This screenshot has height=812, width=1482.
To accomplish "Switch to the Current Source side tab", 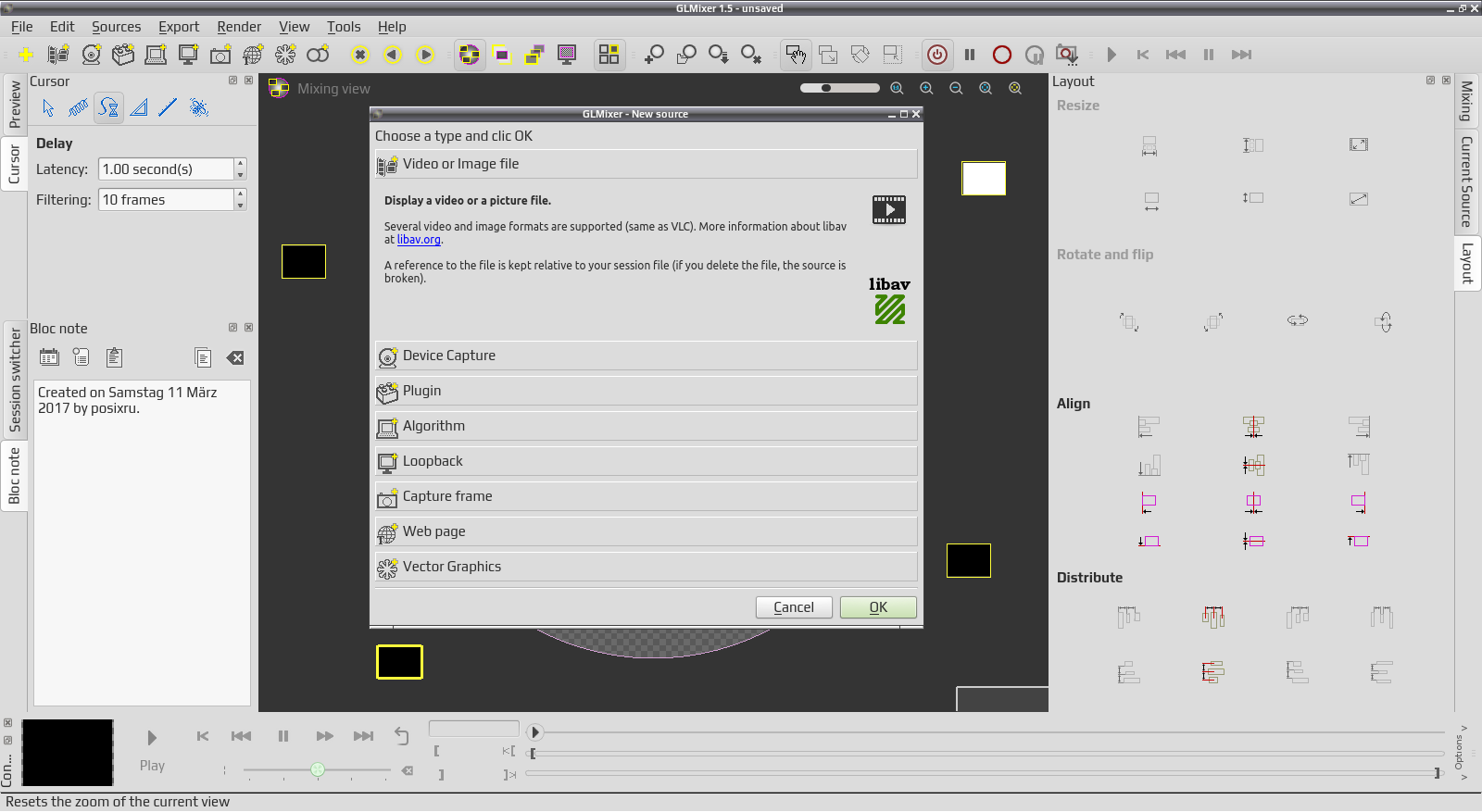I will pyautogui.click(x=1467, y=181).
